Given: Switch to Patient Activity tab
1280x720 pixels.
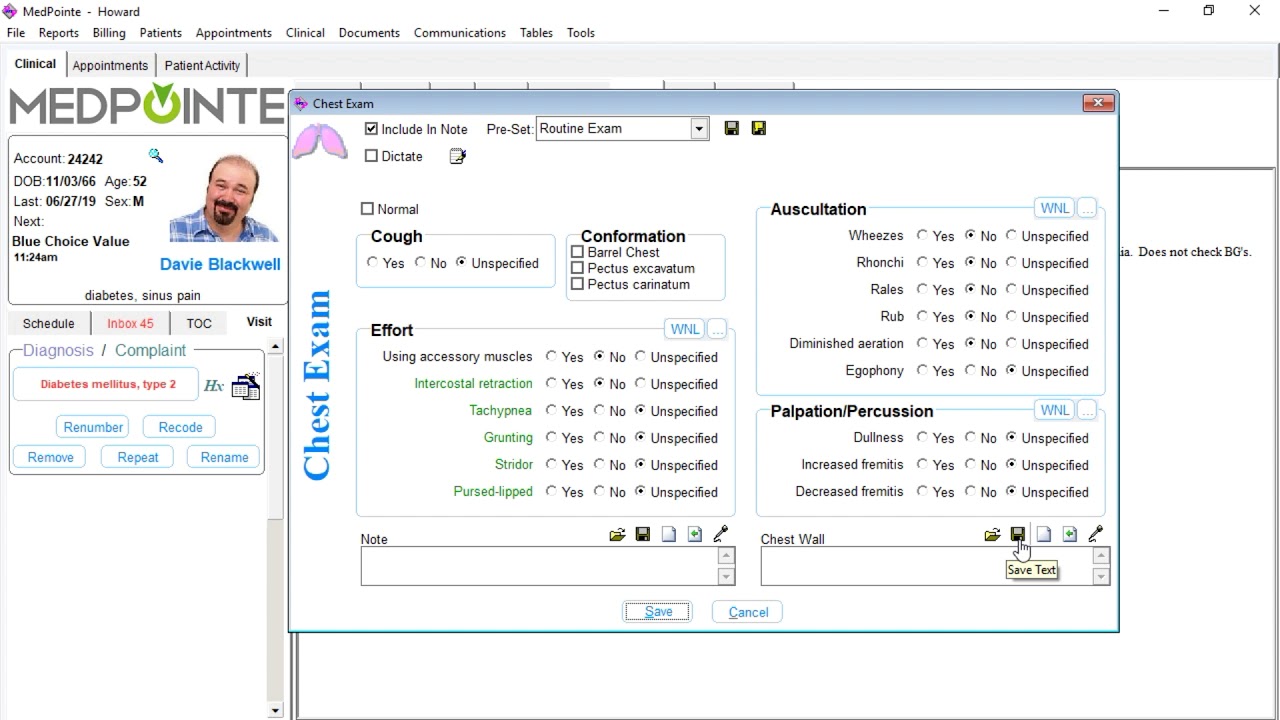Looking at the screenshot, I should tap(202, 65).
